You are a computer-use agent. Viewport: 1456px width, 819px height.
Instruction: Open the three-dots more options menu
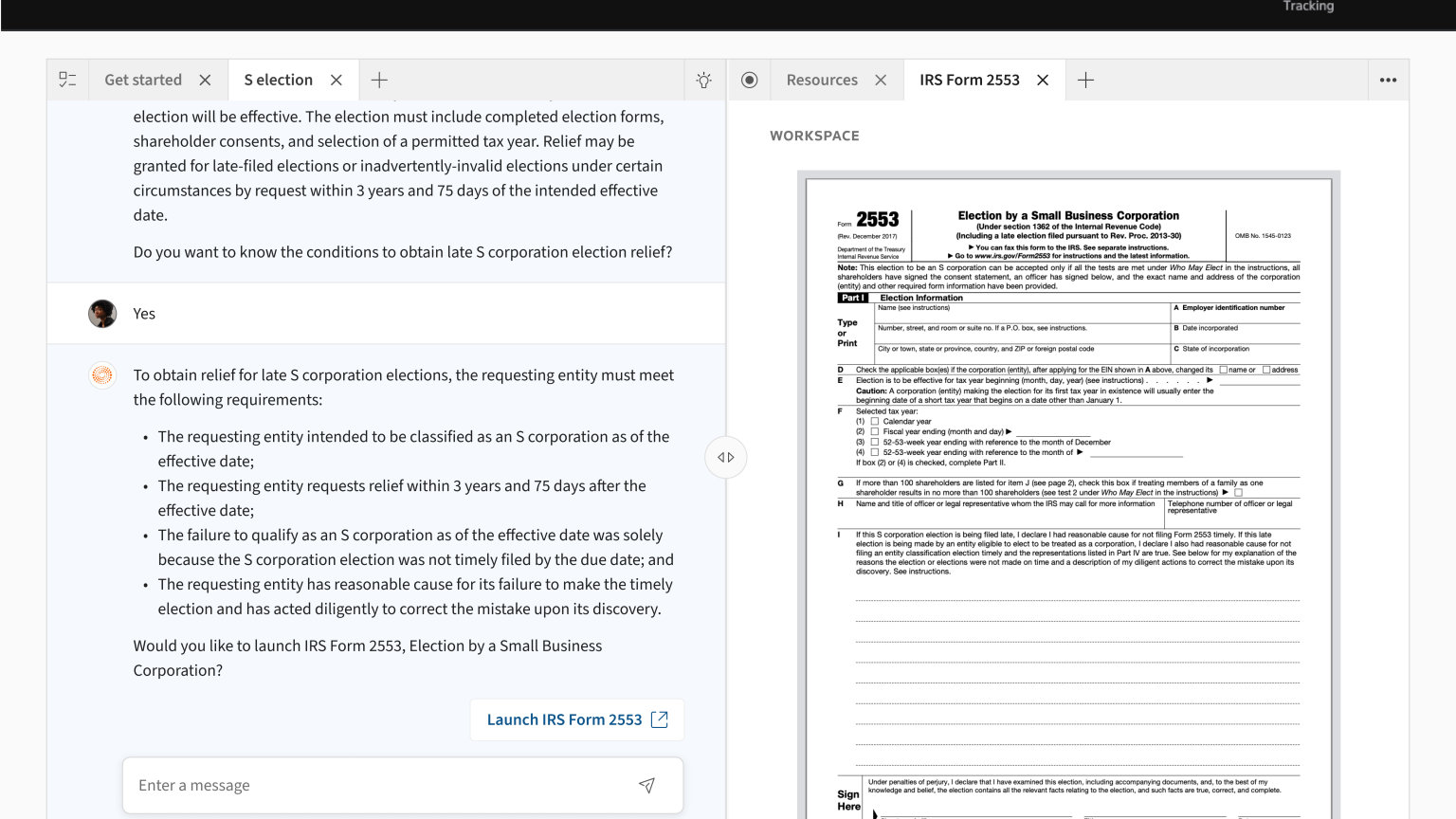click(1388, 81)
